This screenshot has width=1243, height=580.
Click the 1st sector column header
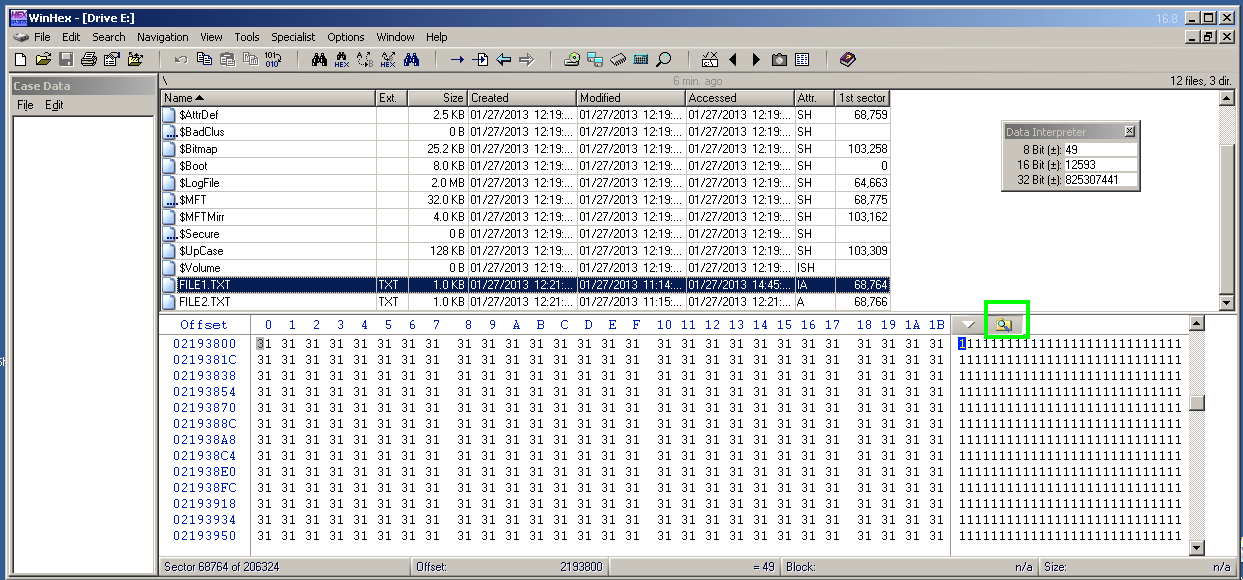[x=862, y=98]
